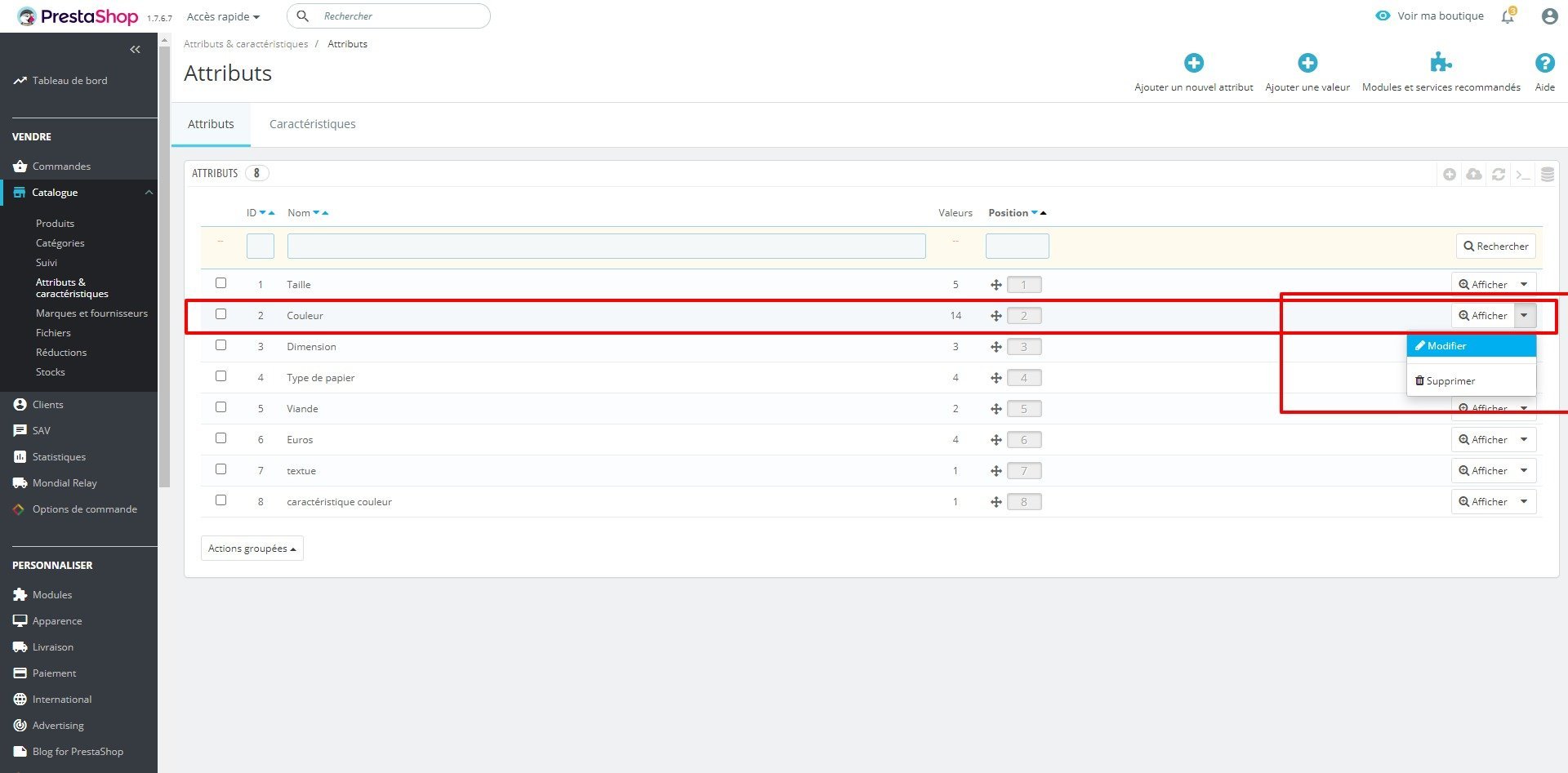Check the Euros row checkbox
This screenshot has width=1568, height=773.
pyautogui.click(x=220, y=438)
